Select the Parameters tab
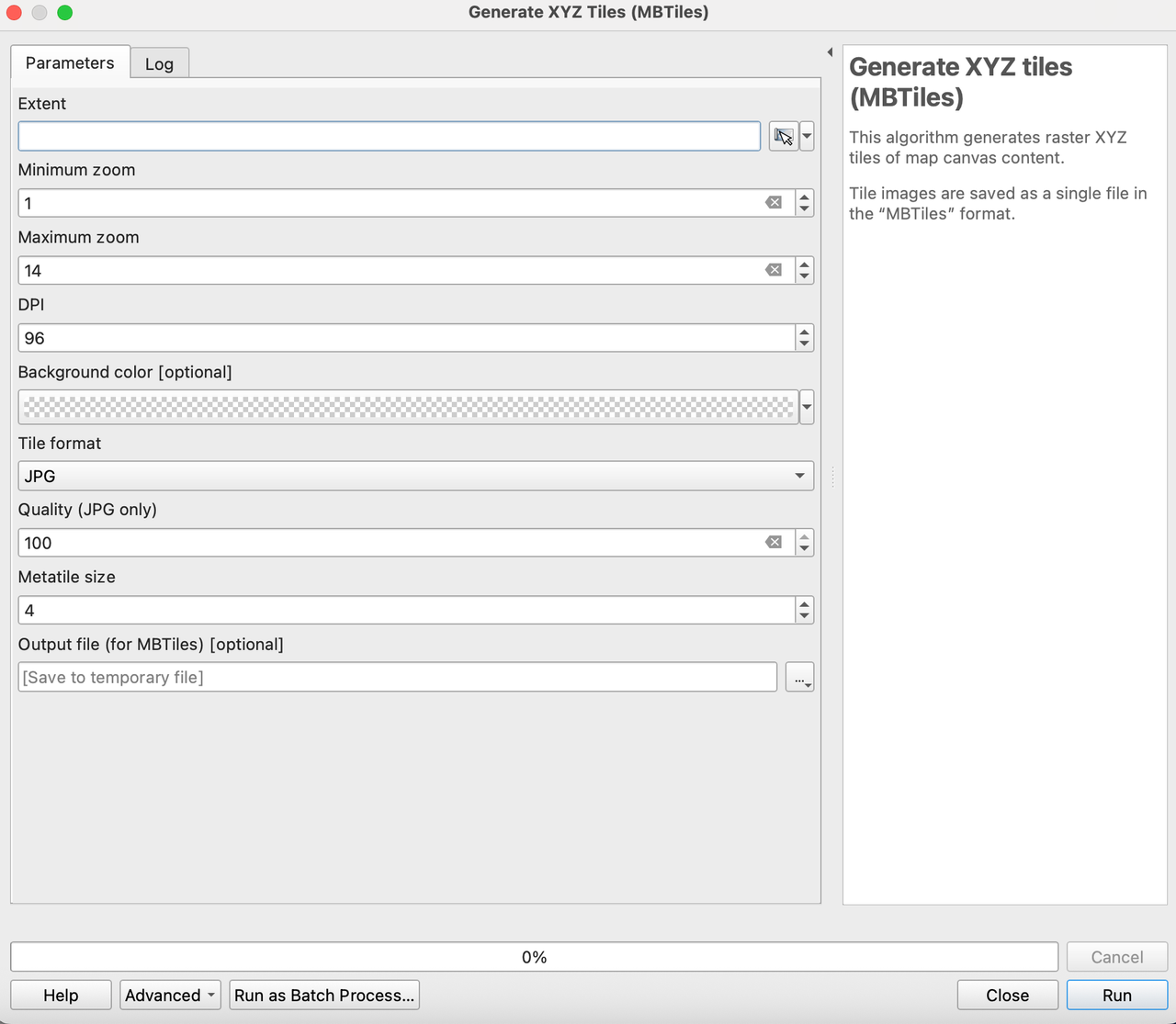Viewport: 1176px width, 1024px height. (70, 62)
